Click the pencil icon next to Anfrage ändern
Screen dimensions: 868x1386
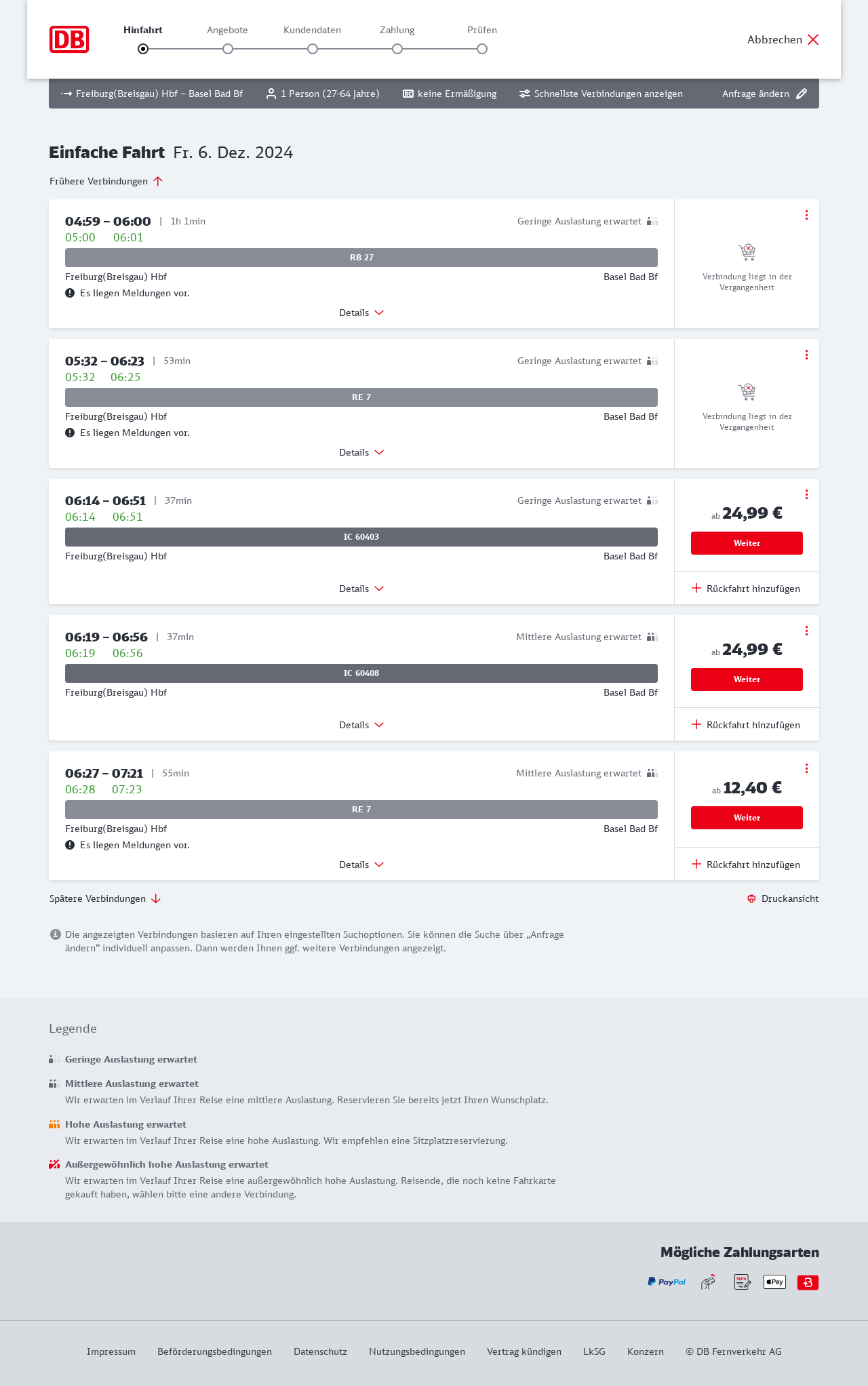[x=802, y=94]
